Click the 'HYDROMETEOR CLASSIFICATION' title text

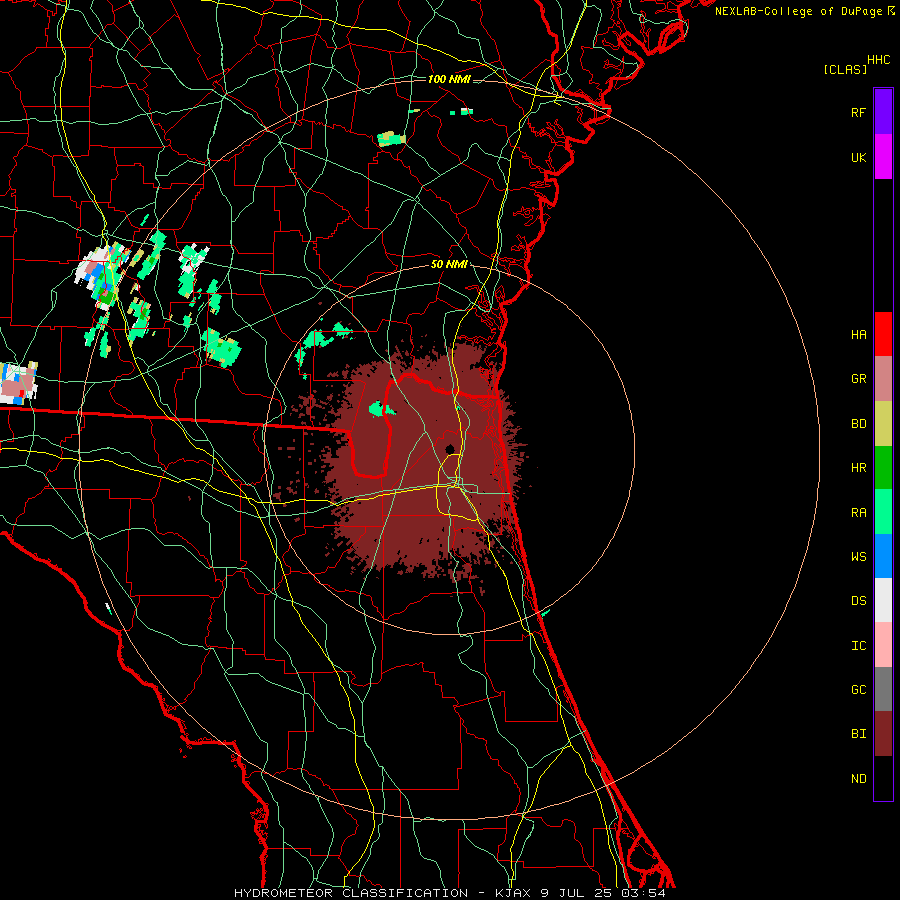point(351,893)
